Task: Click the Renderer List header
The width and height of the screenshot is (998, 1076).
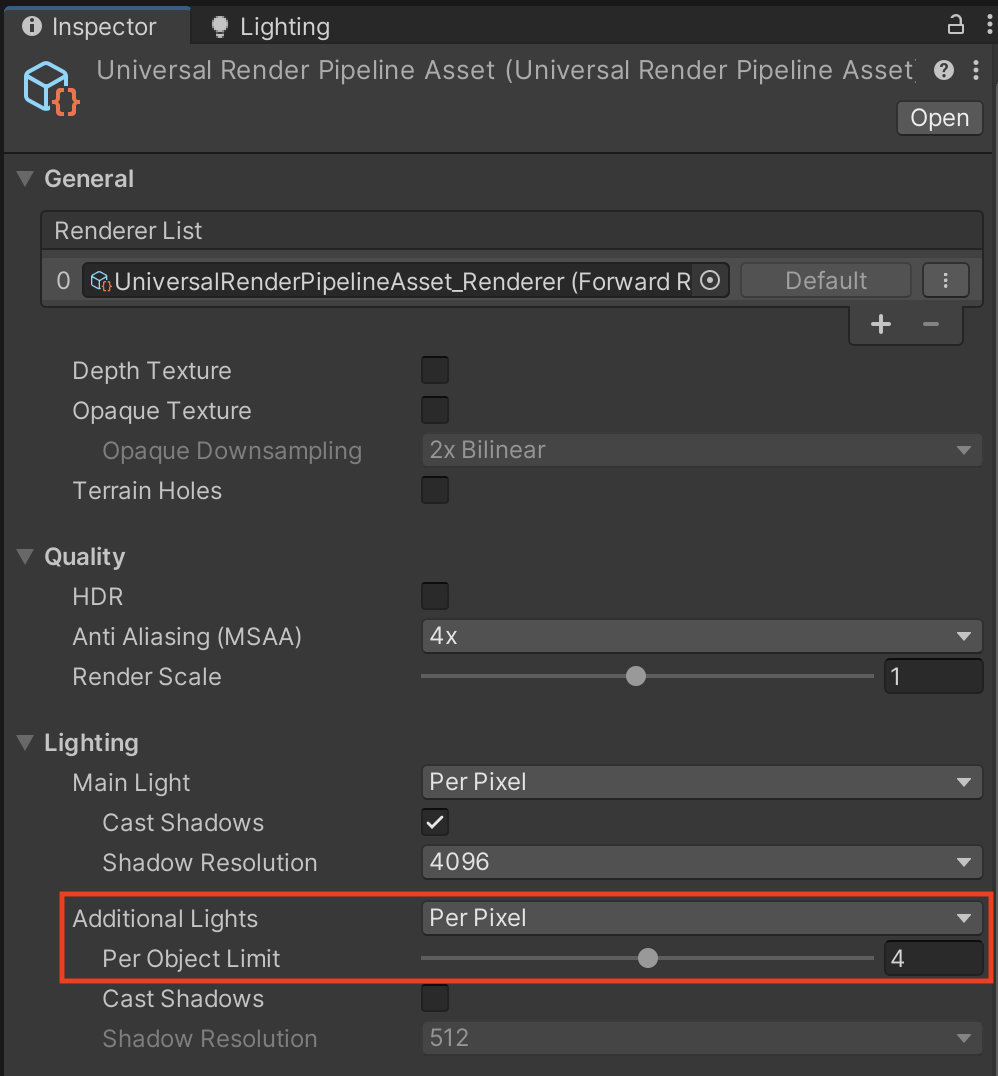Action: pyautogui.click(x=511, y=231)
